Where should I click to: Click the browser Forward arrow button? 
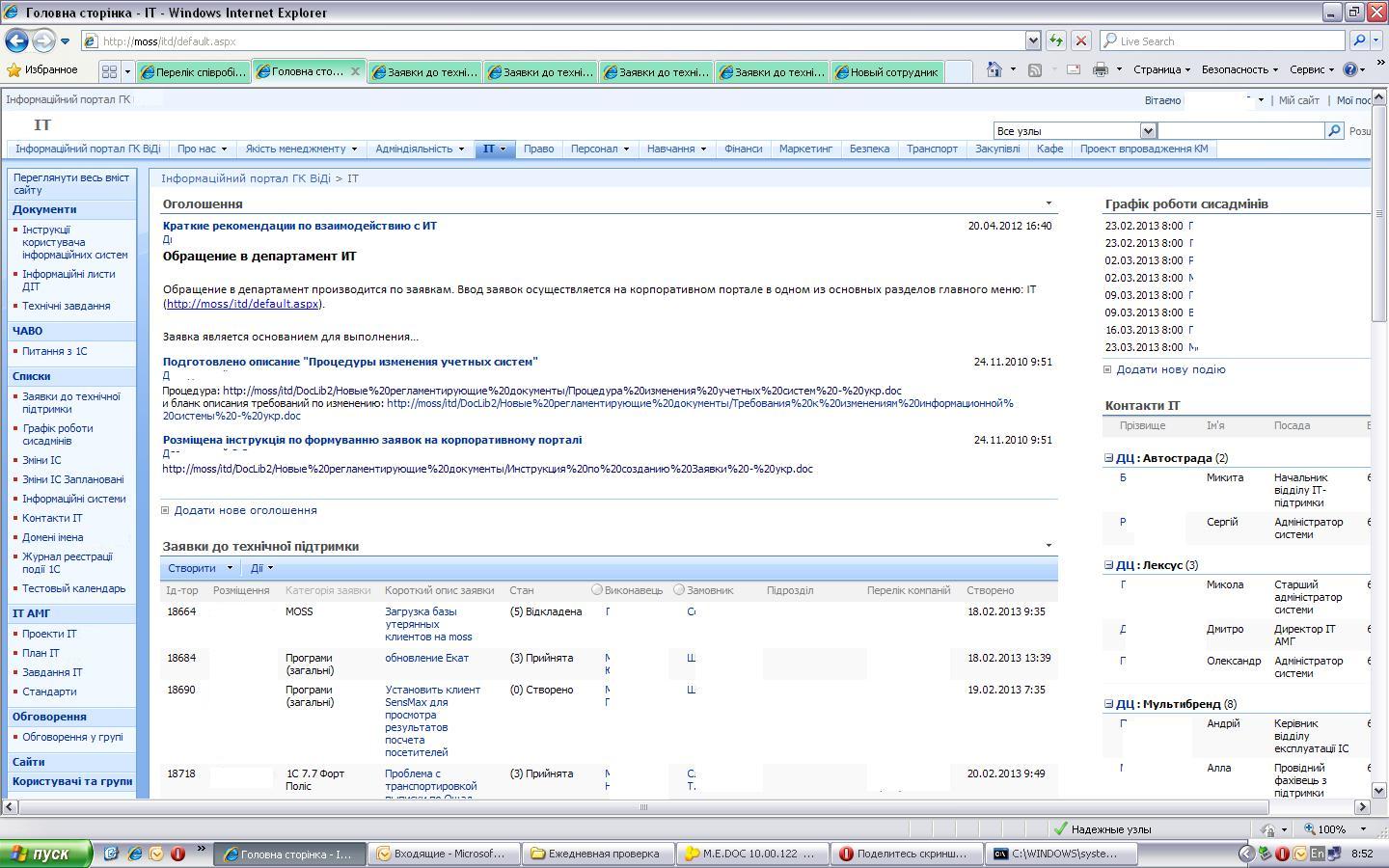tap(43, 41)
